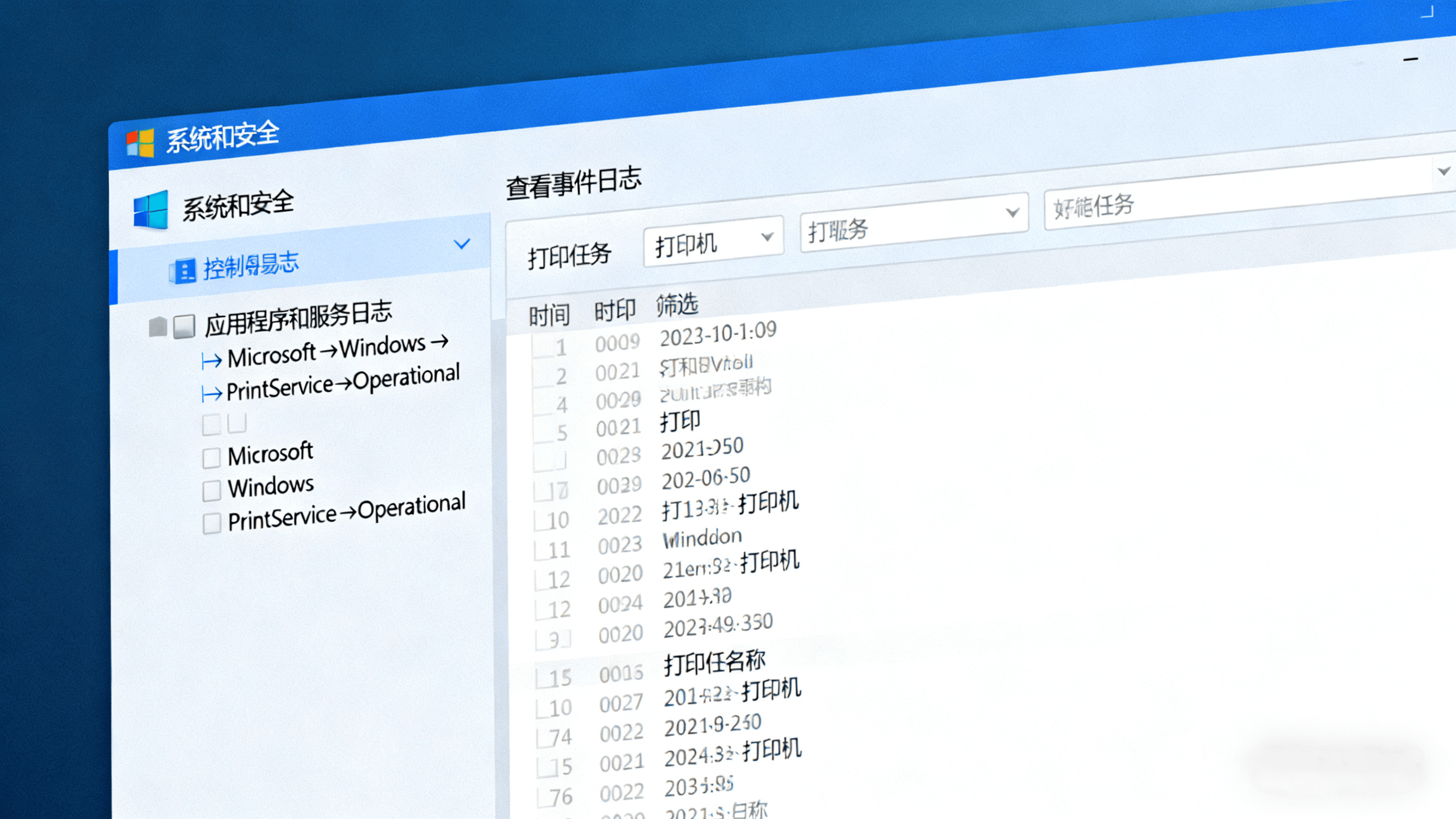Check the Windows checkbox
Screen dimensions: 1456x819
click(211, 490)
